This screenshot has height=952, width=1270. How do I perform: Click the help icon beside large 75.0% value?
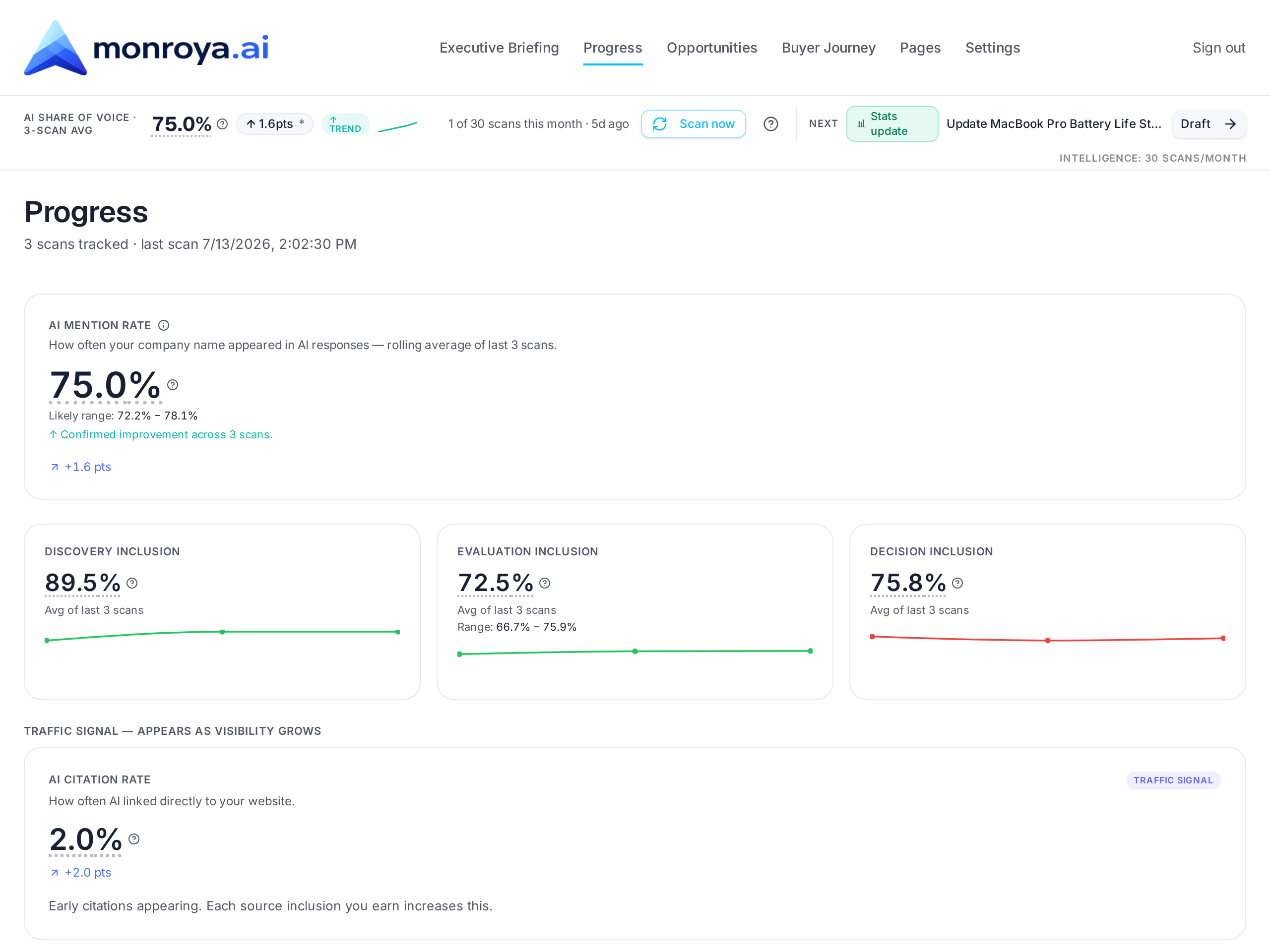172,384
